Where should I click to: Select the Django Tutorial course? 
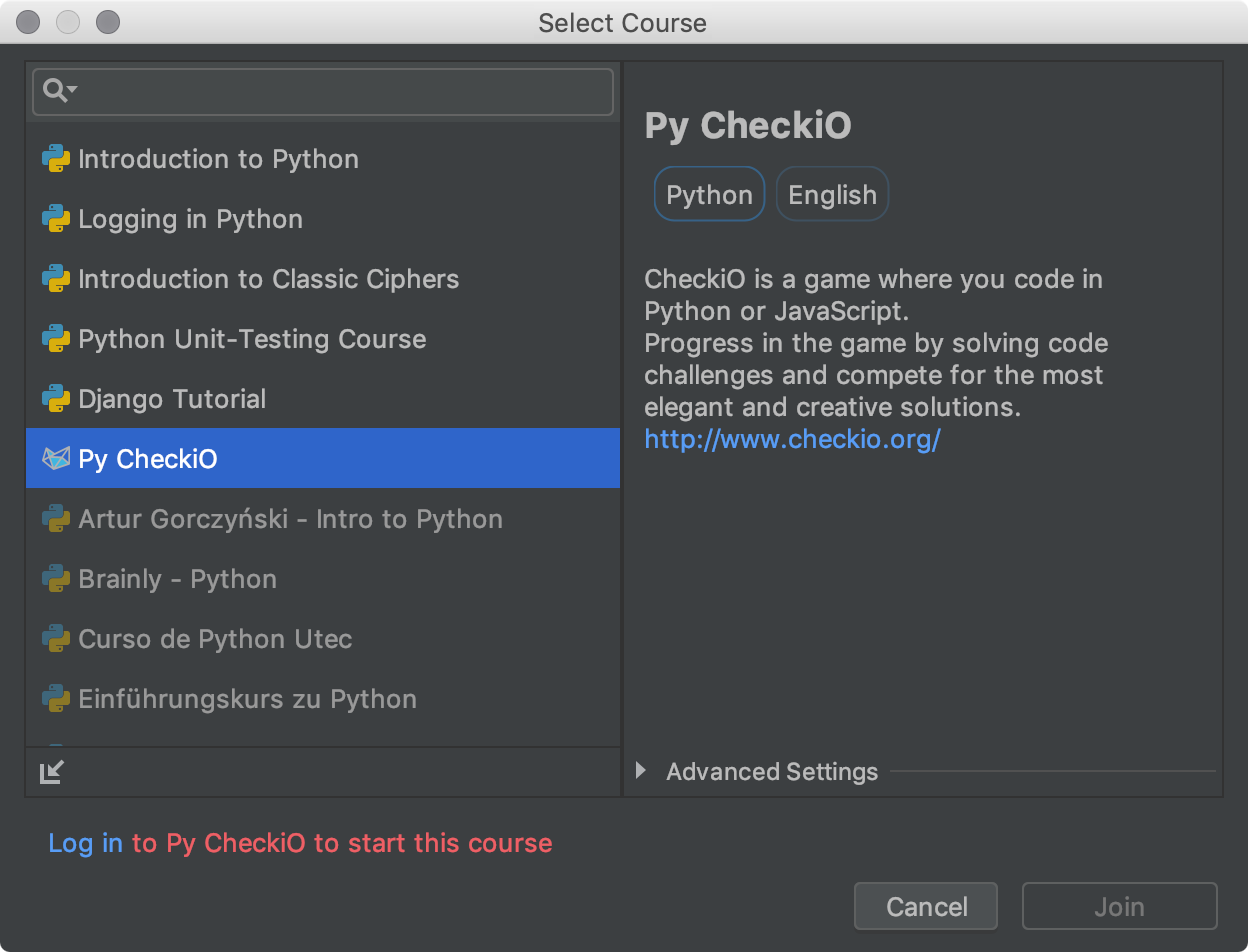click(x=323, y=399)
